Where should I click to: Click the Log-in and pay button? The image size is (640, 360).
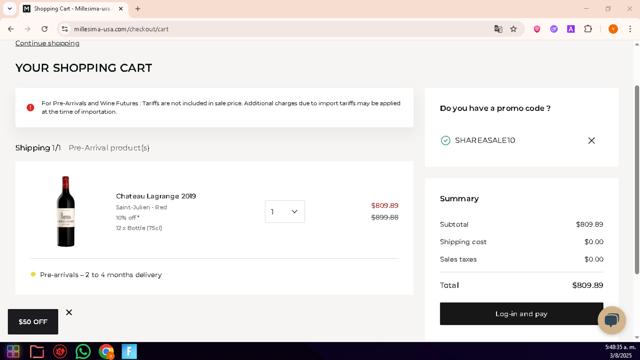(521, 314)
